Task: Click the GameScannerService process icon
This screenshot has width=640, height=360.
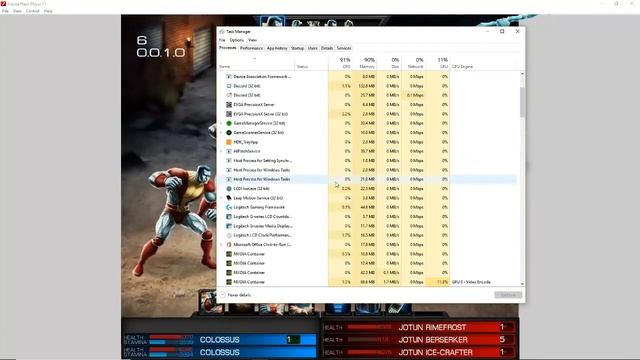Action: click(x=229, y=133)
